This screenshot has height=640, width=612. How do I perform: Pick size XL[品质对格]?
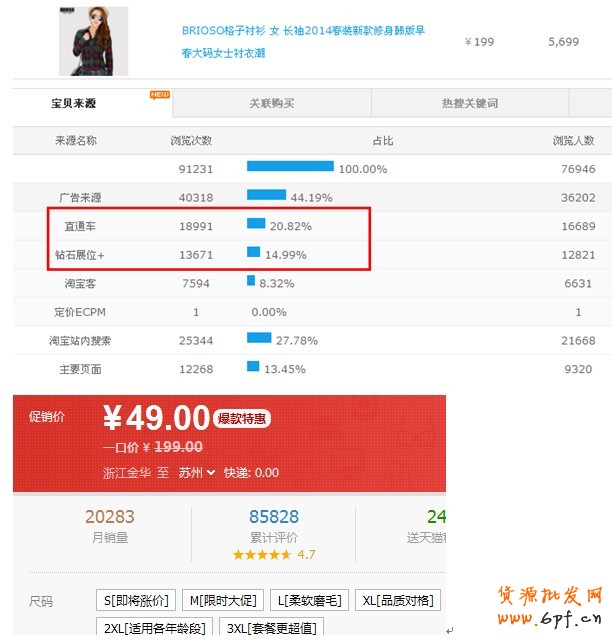click(x=396, y=601)
